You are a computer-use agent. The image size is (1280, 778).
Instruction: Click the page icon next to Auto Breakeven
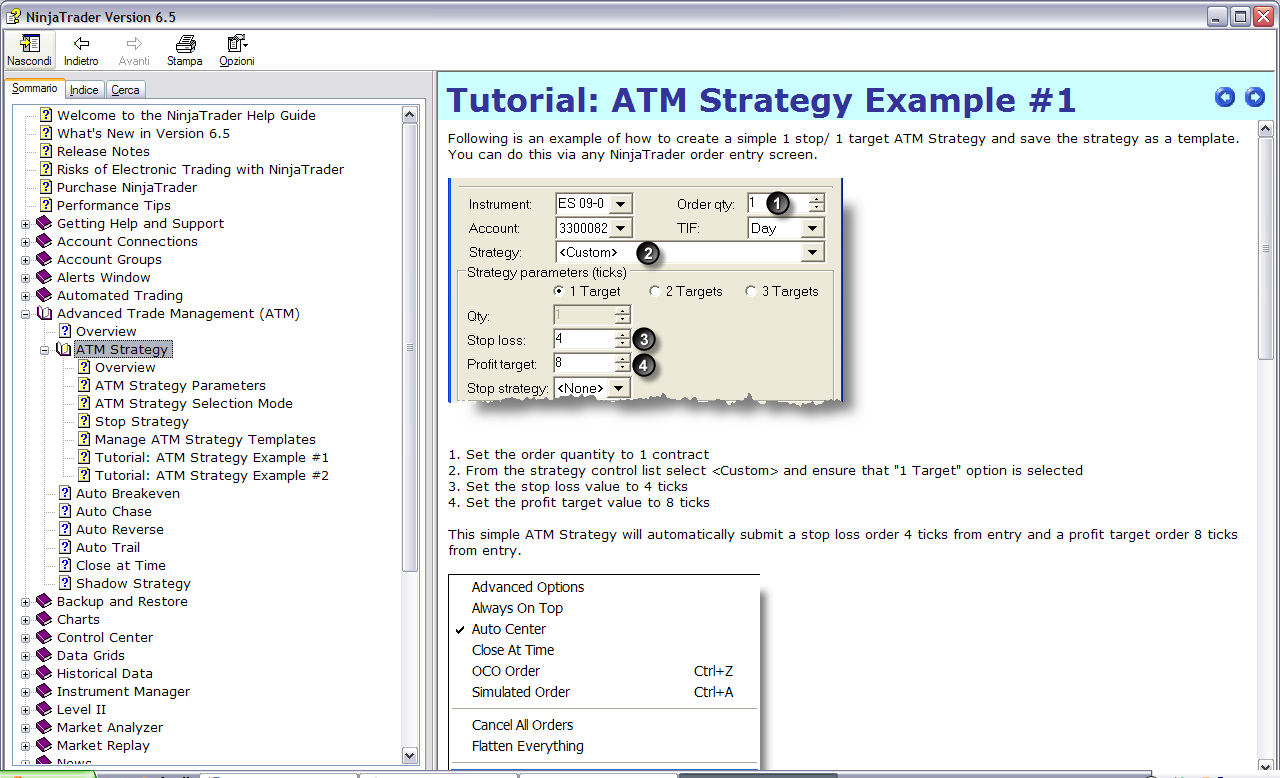pyautogui.click(x=65, y=493)
